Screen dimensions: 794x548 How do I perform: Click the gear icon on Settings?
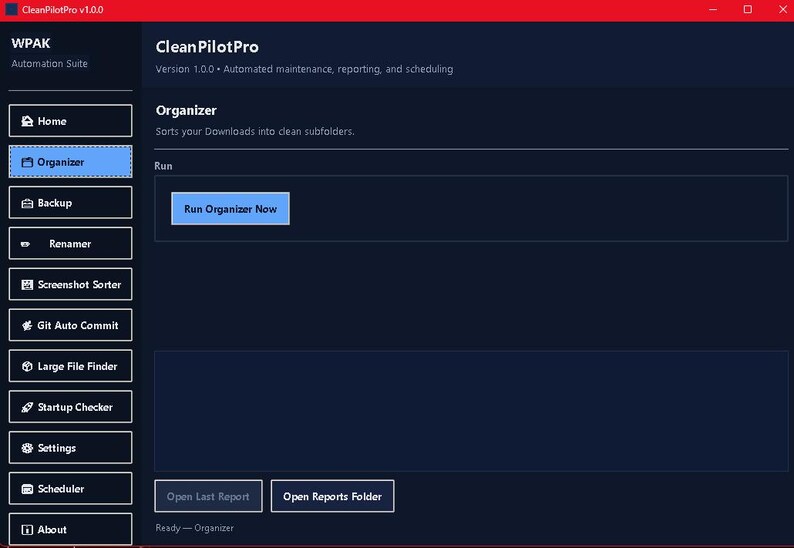pyautogui.click(x=27, y=448)
